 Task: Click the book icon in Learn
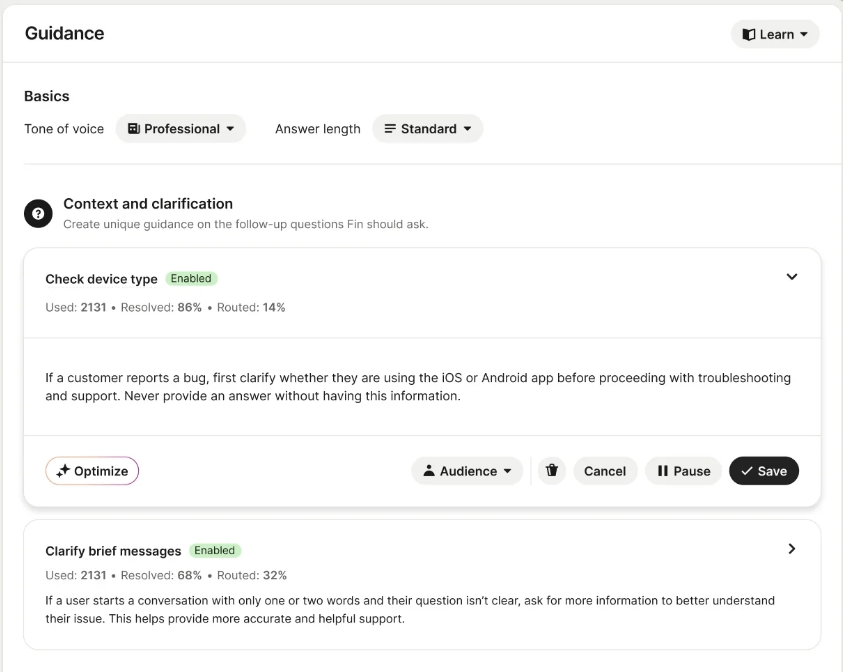tap(749, 34)
